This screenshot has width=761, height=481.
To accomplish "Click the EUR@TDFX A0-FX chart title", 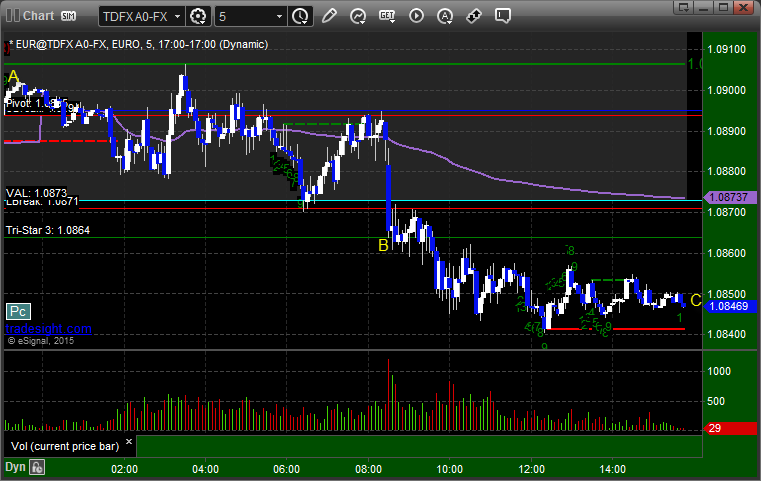I will [138, 44].
